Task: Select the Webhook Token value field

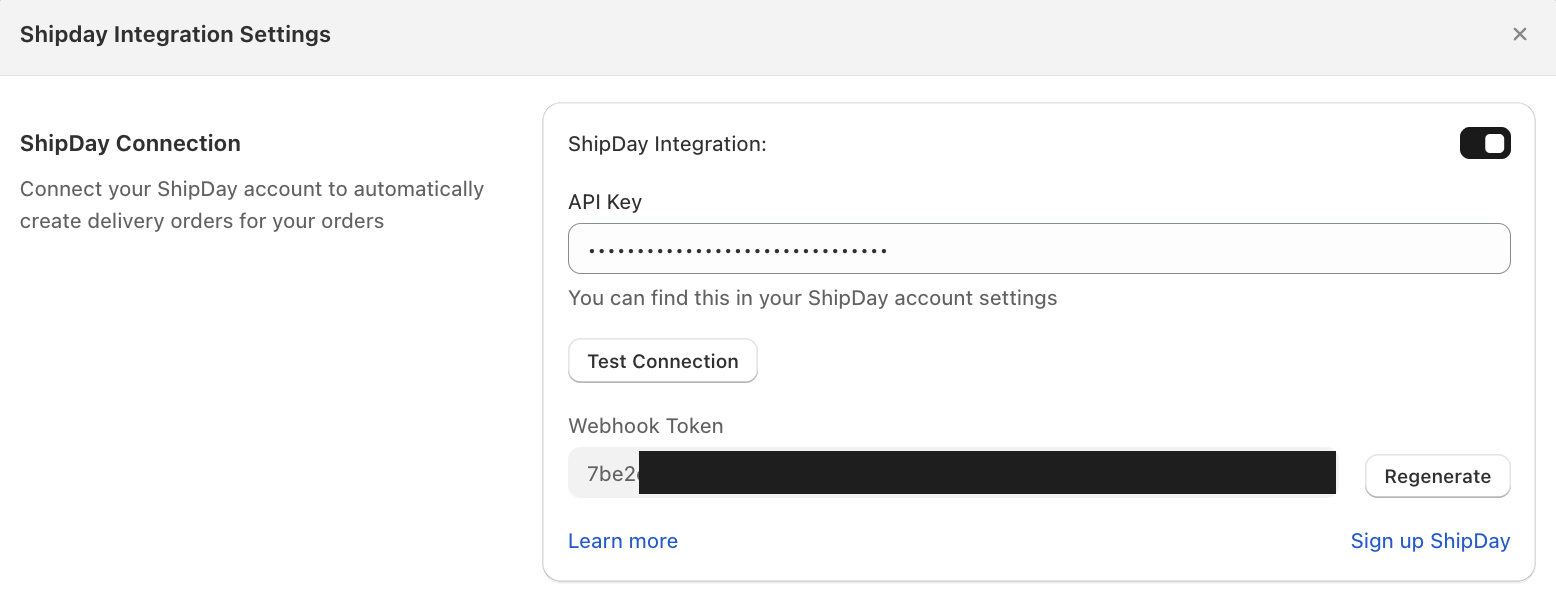Action: tap(952, 473)
